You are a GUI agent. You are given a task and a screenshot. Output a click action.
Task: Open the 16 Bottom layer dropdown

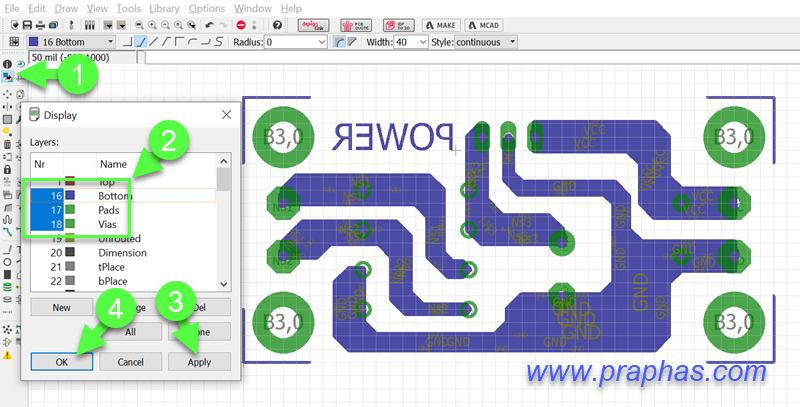pos(71,42)
